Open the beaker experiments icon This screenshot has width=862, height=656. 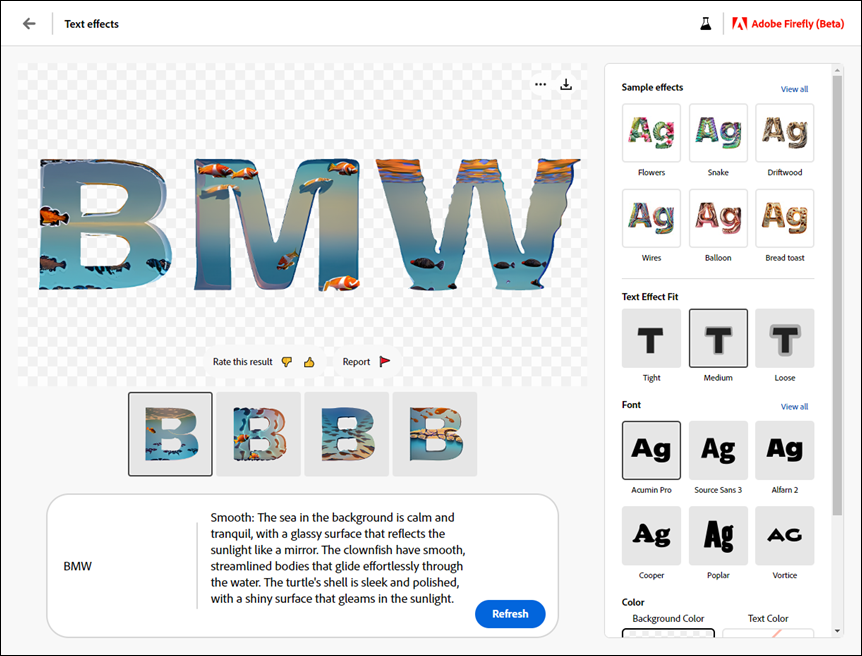click(705, 24)
